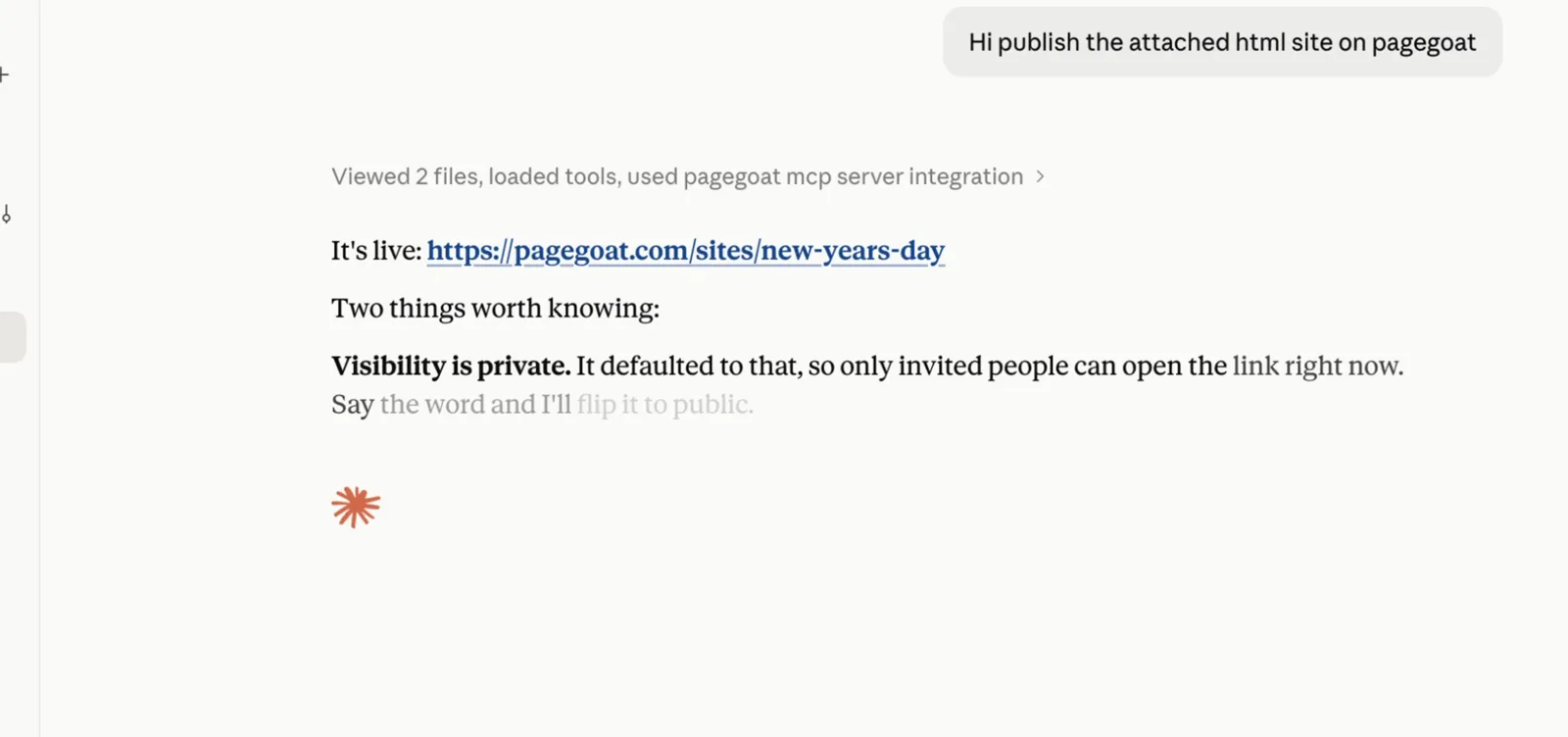Expand the tool activity chevron arrow
1568x737 pixels.
pos(1040,176)
